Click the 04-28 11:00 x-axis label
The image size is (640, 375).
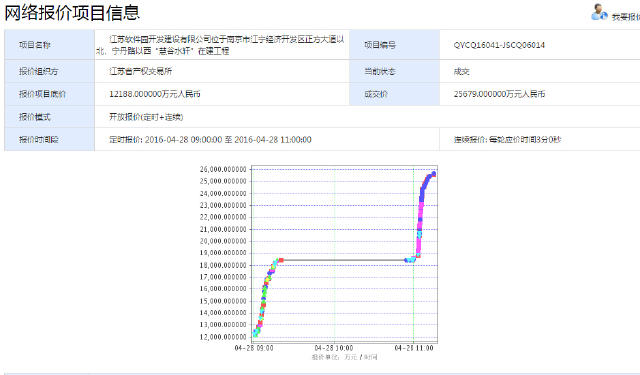414,348
